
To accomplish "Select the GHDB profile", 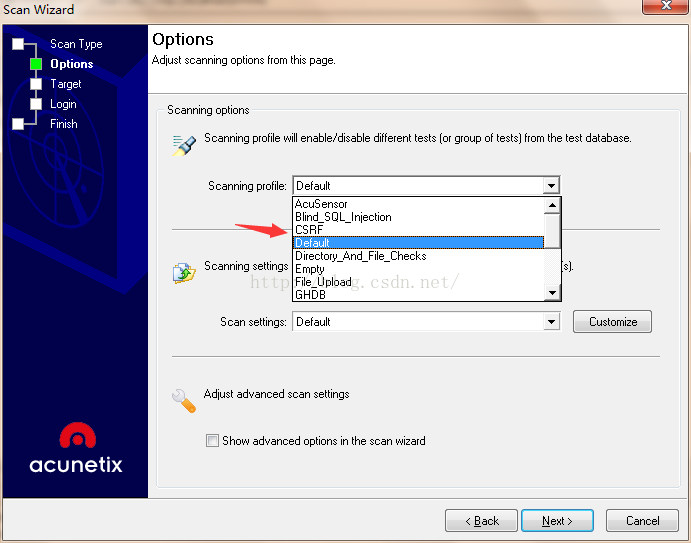I will click(419, 294).
